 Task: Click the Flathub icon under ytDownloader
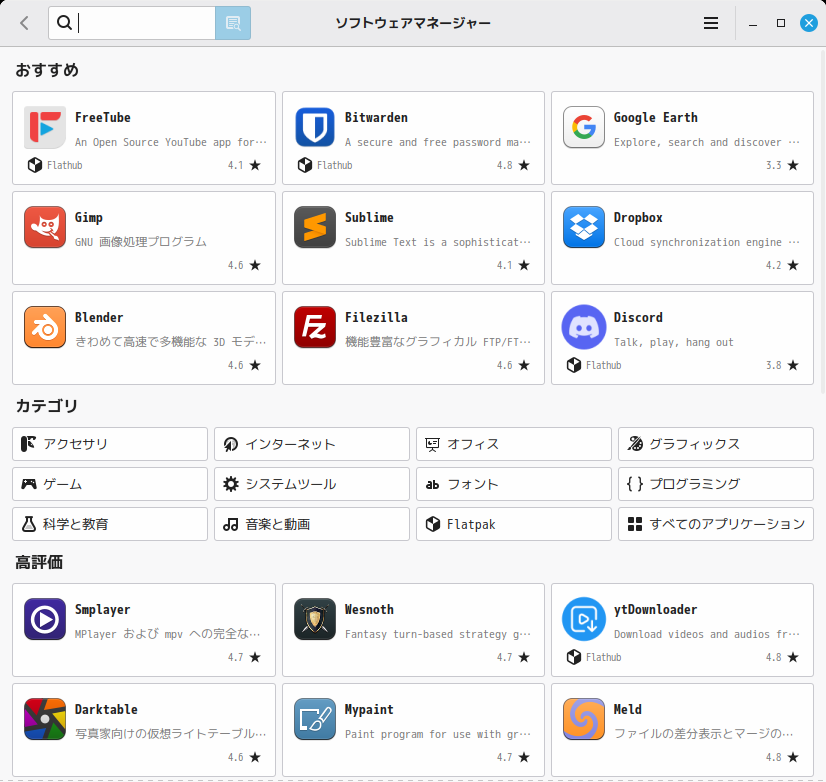pyautogui.click(x=574, y=657)
